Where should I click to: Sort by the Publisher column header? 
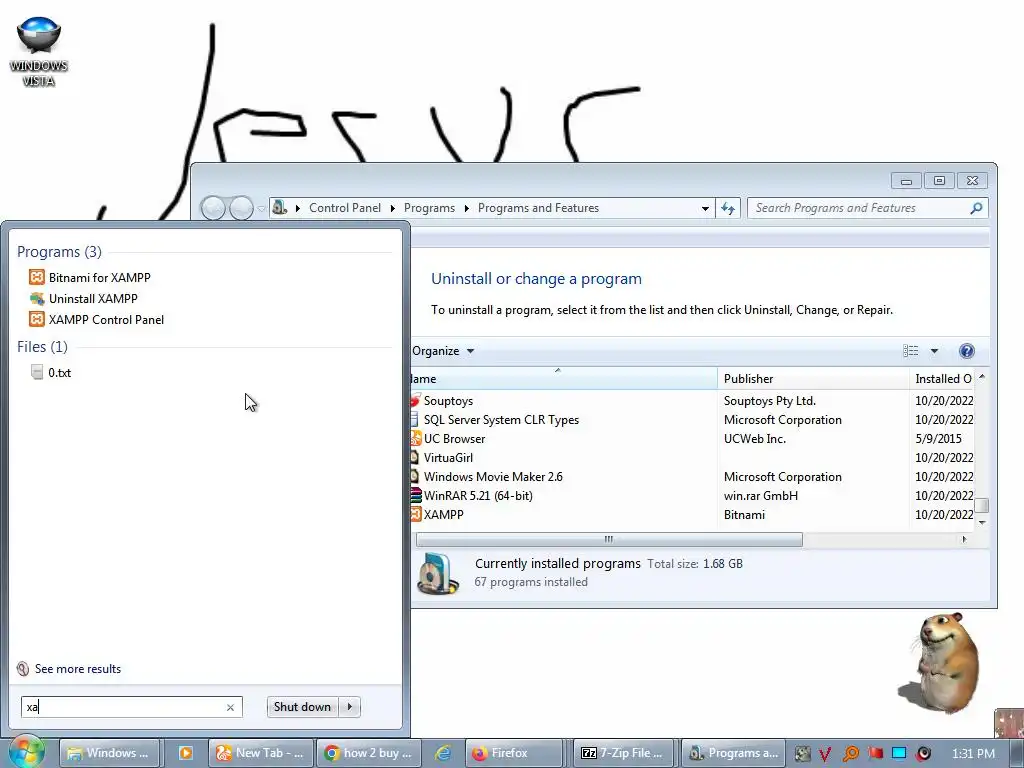(813, 379)
